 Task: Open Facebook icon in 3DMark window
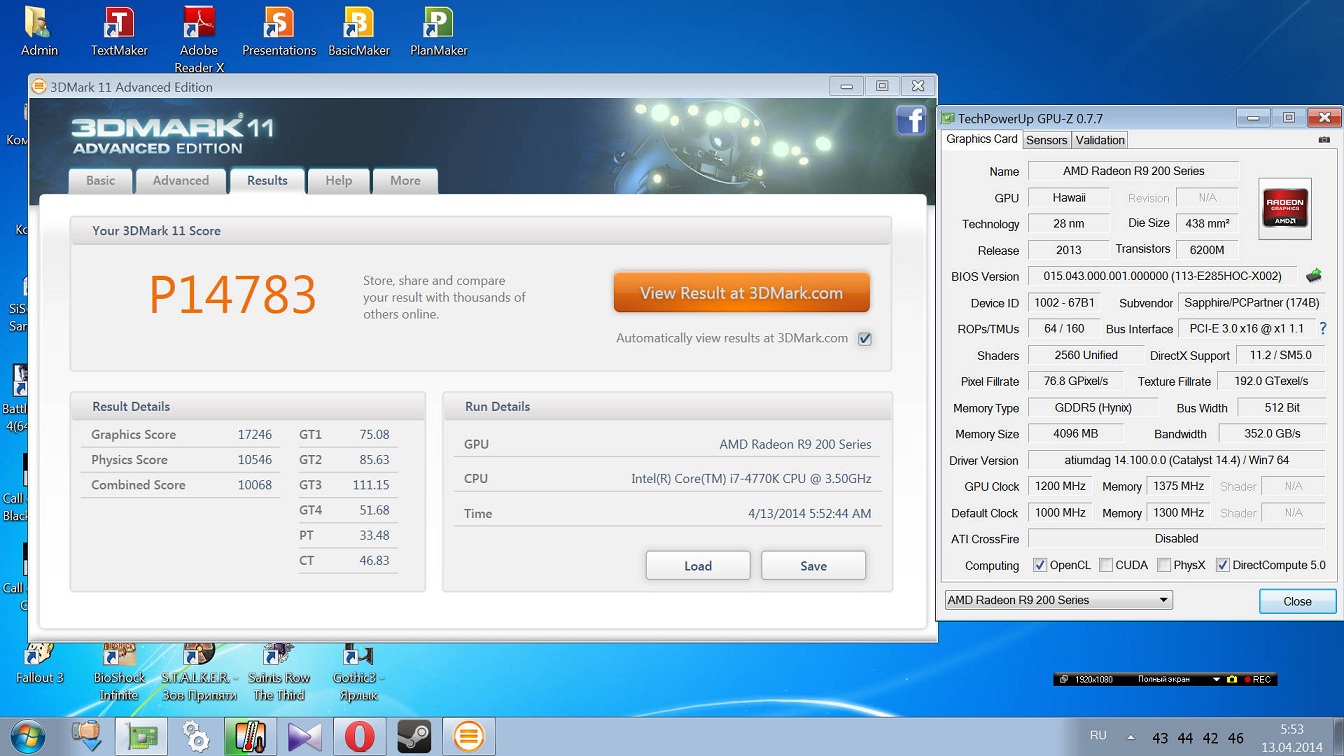point(911,120)
